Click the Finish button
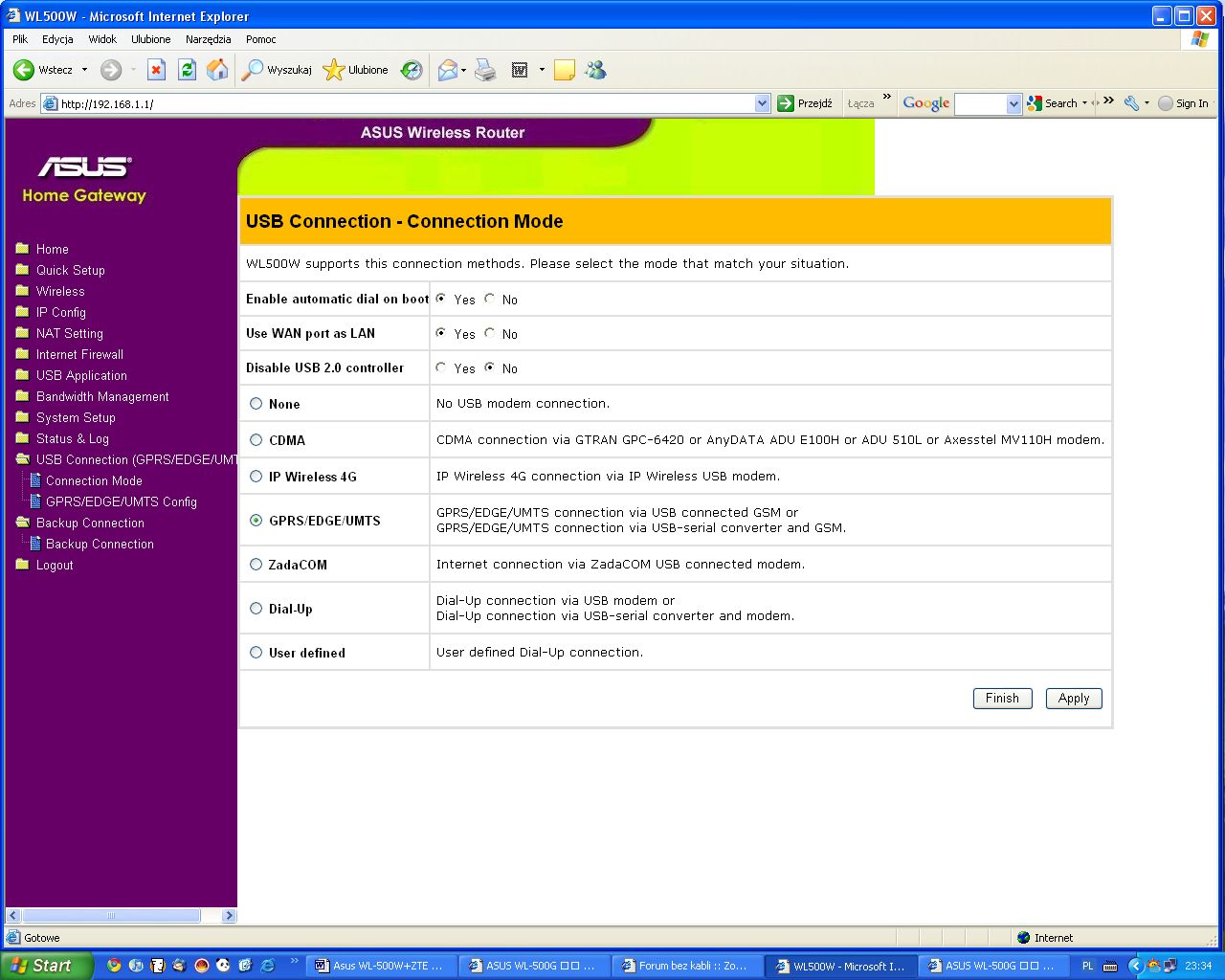 [1002, 699]
